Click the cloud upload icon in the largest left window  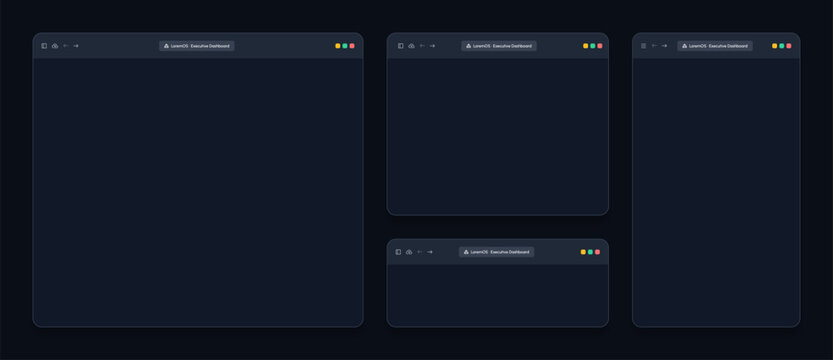[x=55, y=46]
